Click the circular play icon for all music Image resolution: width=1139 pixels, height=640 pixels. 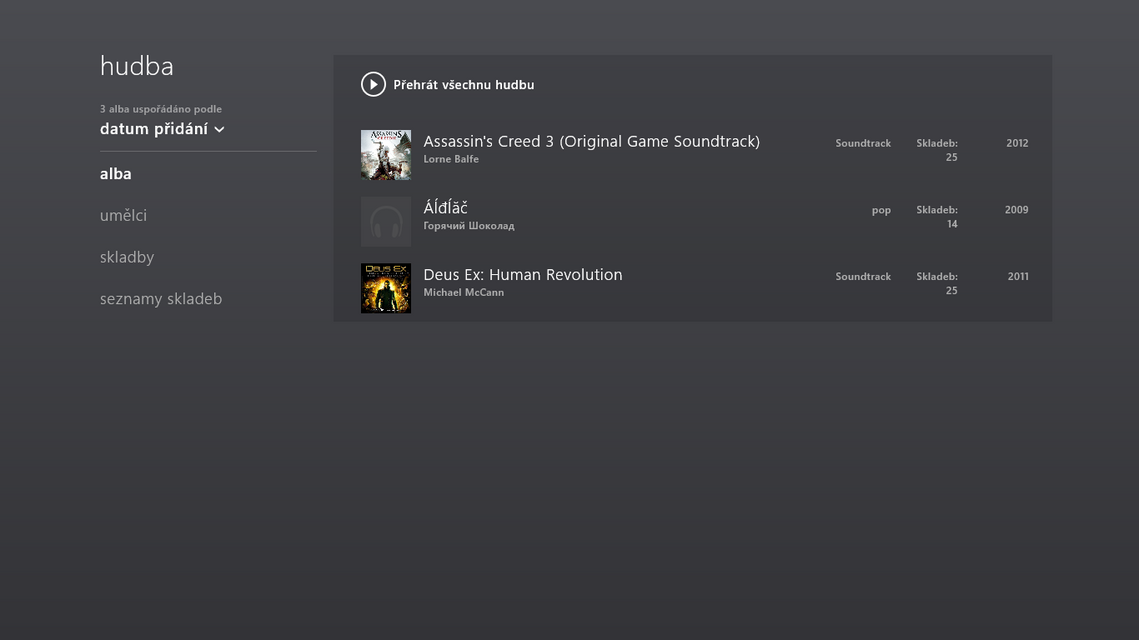373,85
